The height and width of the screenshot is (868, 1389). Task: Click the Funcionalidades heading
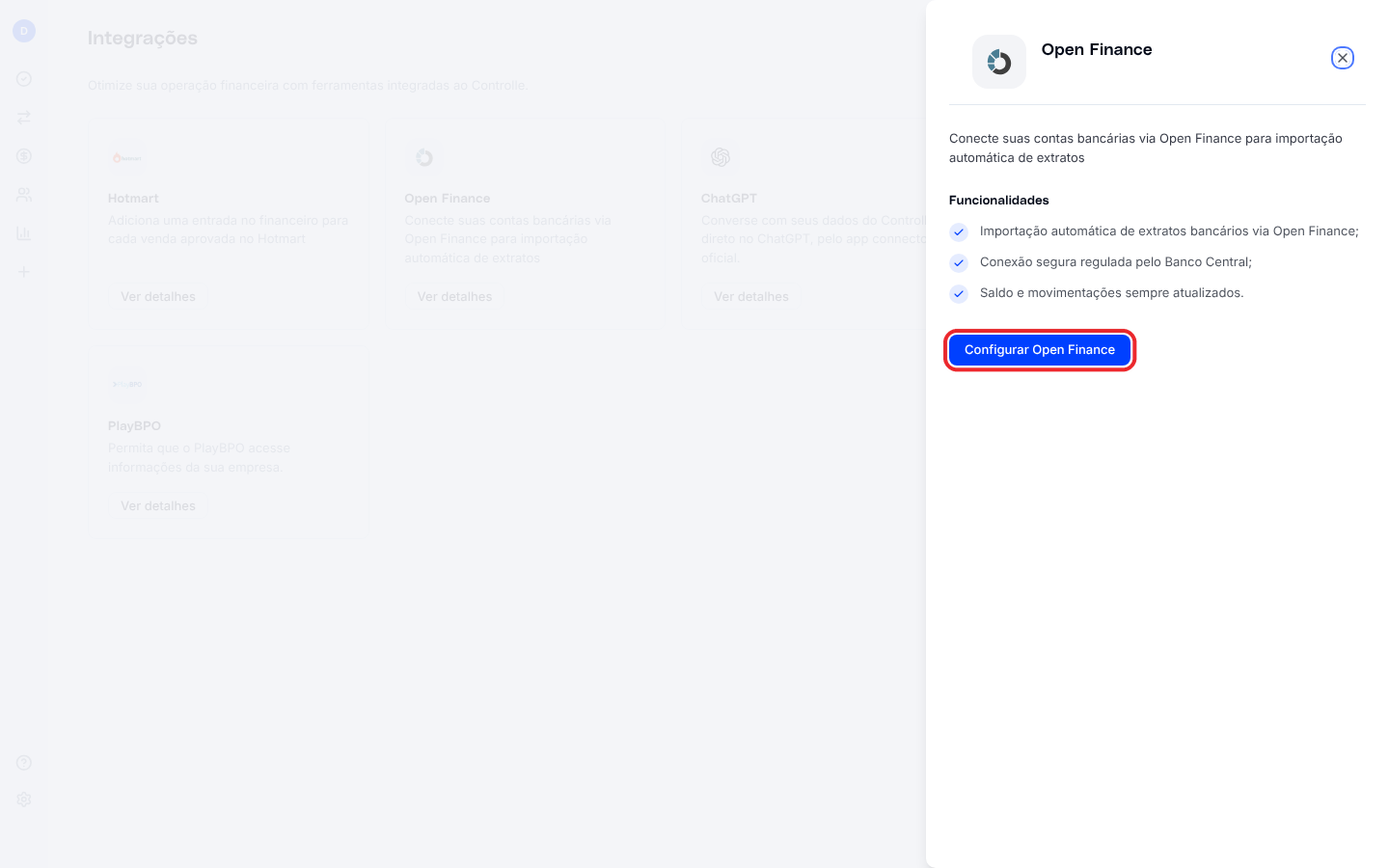(998, 201)
